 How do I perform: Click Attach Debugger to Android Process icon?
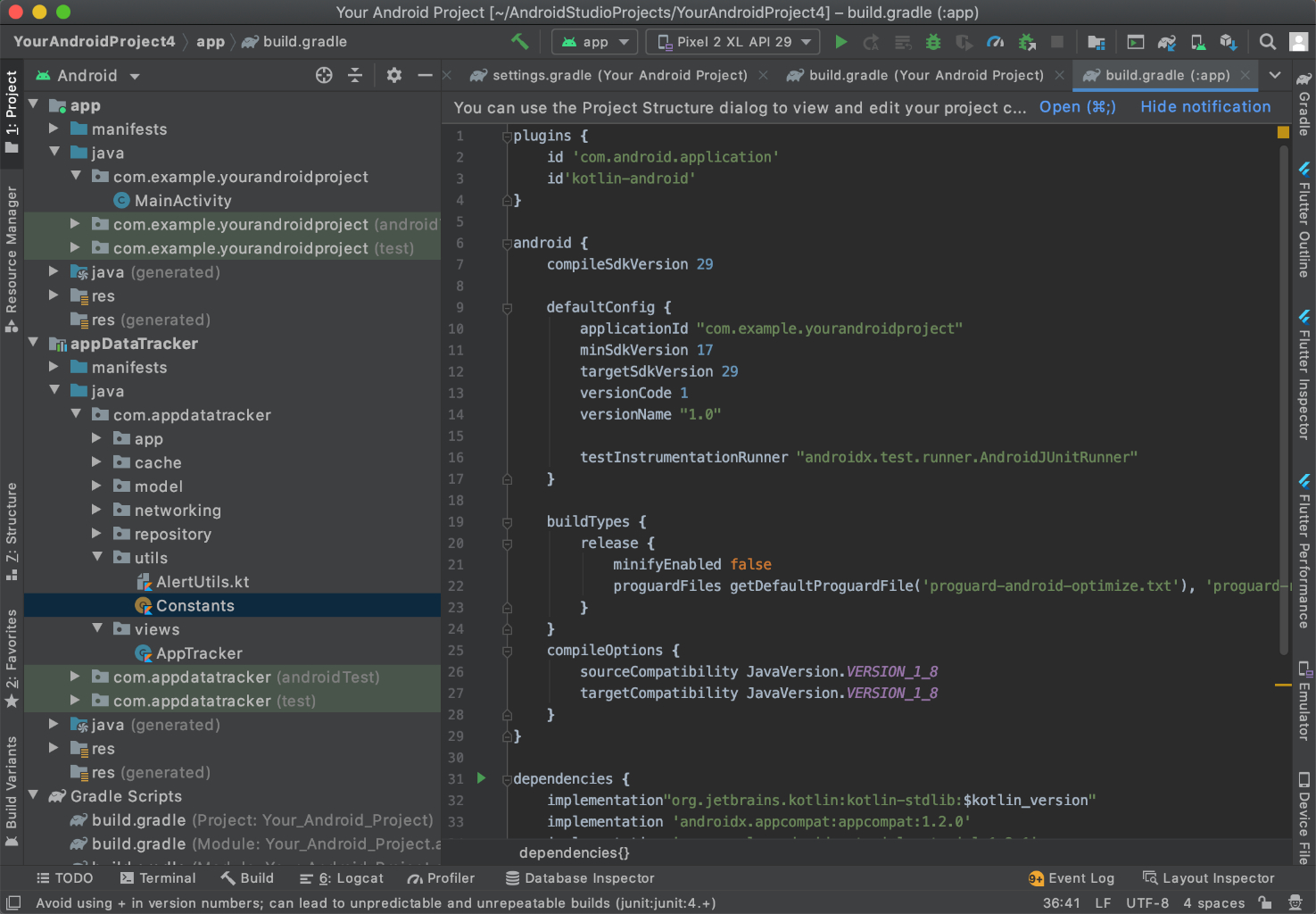click(1027, 41)
